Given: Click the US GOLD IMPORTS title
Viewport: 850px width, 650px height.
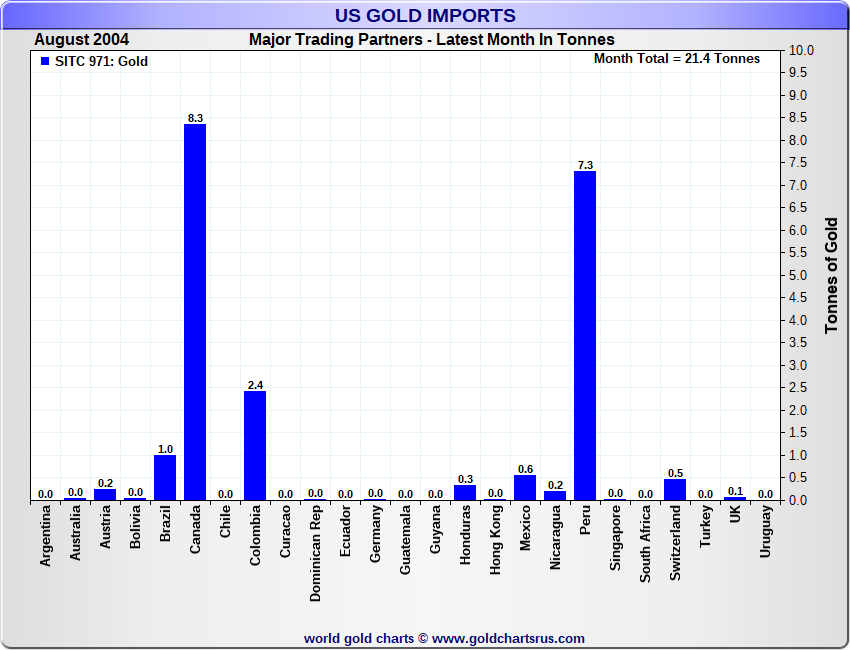Looking at the screenshot, I should point(425,15).
